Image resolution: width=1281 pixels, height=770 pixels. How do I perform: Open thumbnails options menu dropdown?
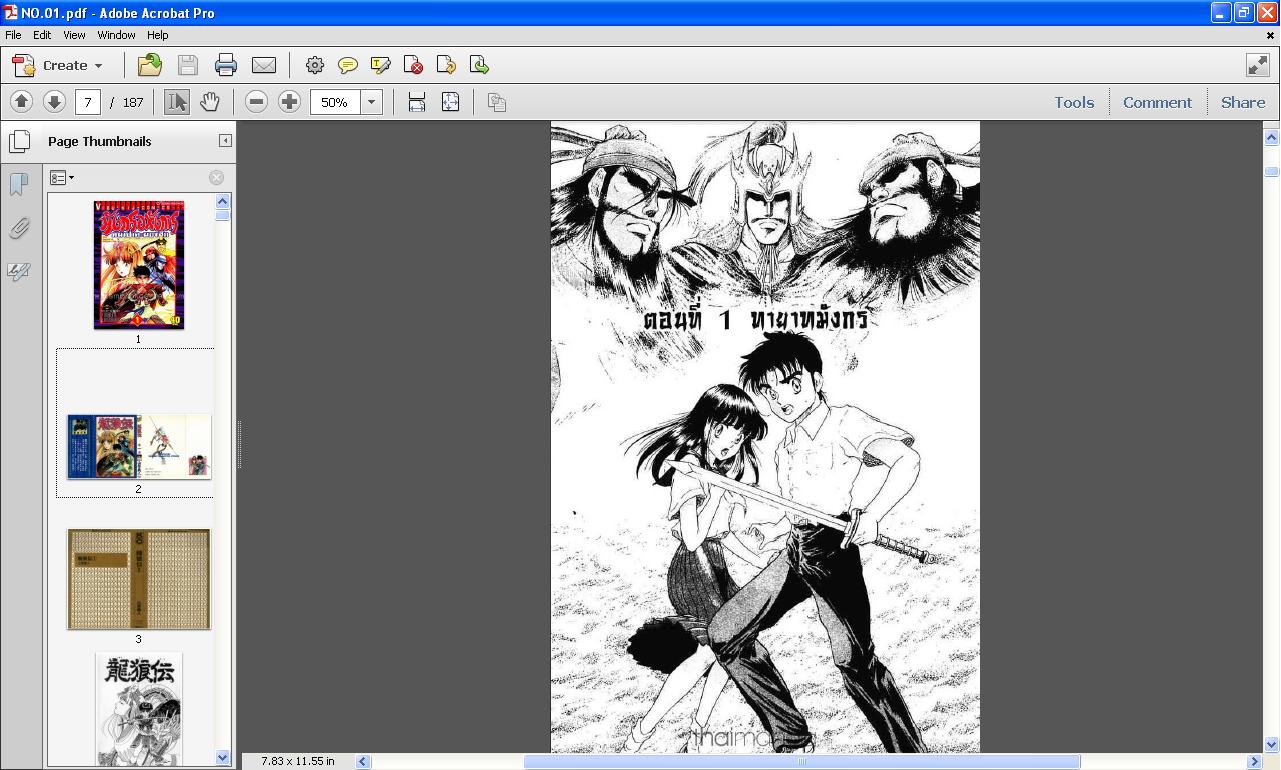click(62, 178)
